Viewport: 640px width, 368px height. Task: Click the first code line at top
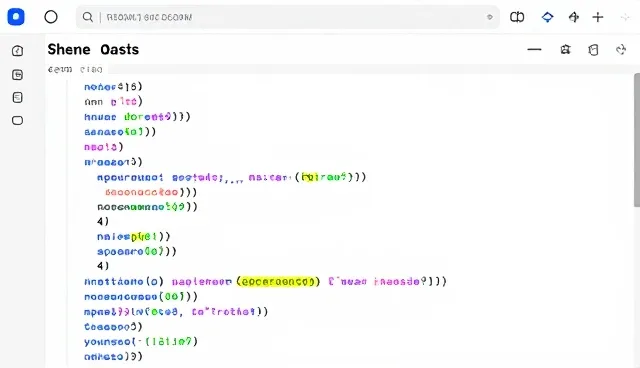[x=113, y=86]
